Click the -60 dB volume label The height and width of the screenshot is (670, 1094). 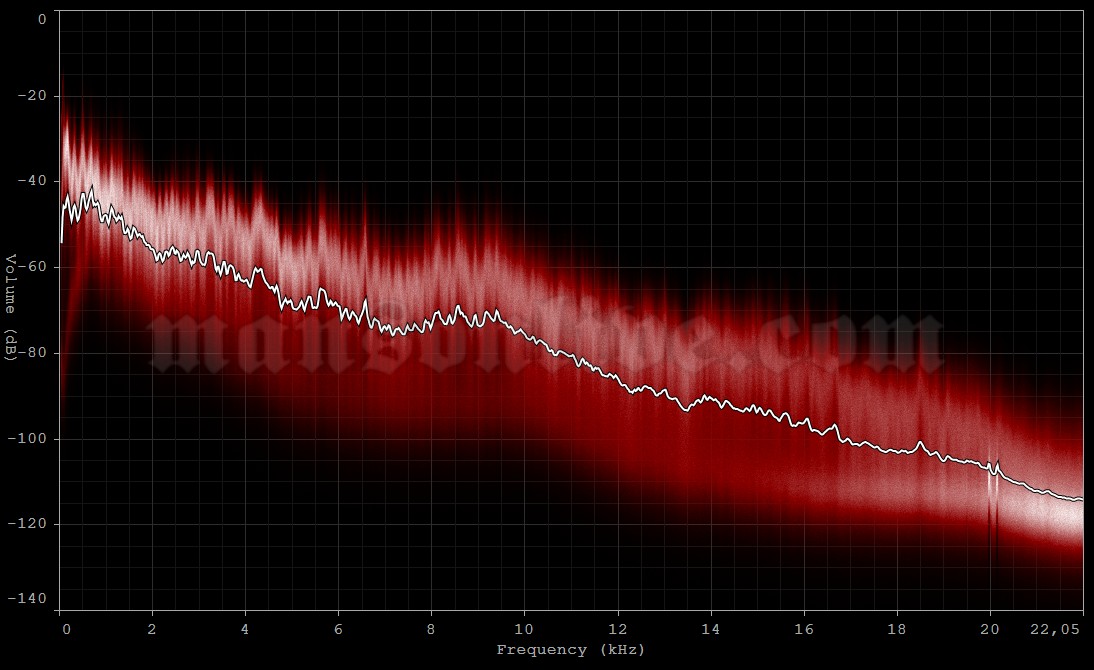(x=32, y=267)
